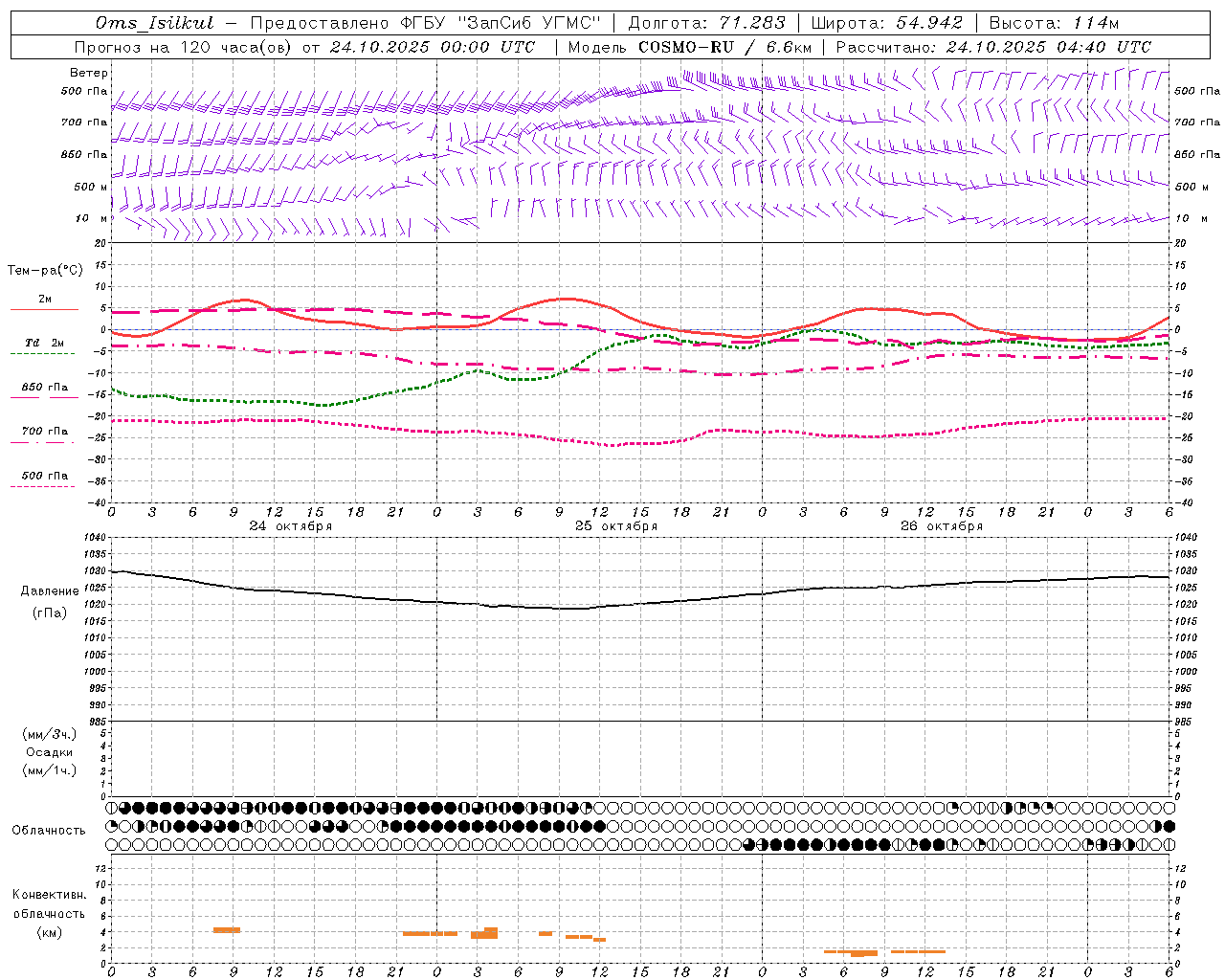Select the provider text ФГБУ "ЗапСиб УГМС"

500,23
